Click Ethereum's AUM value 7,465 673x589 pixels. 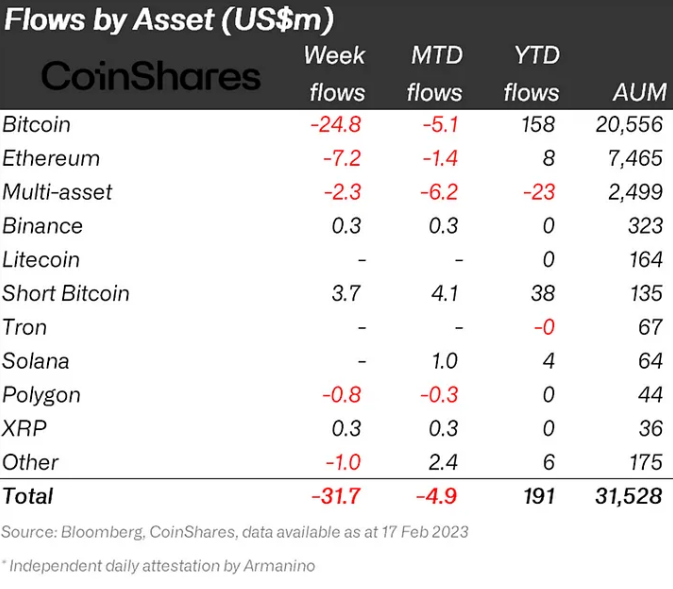click(635, 158)
